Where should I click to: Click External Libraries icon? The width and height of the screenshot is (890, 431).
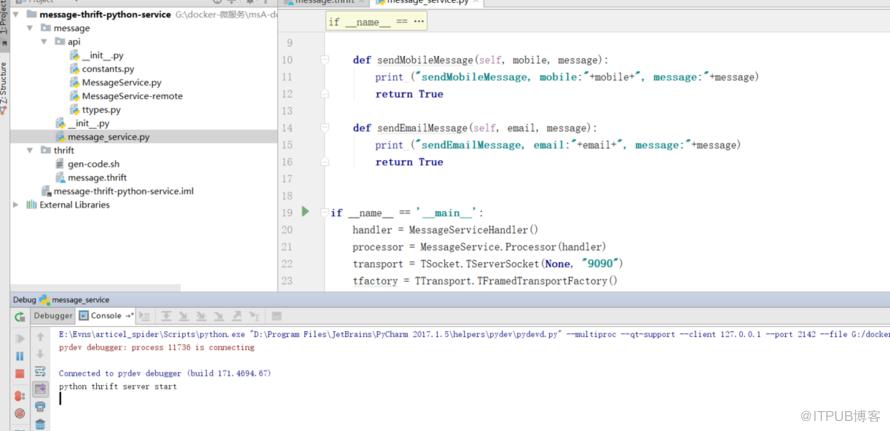[x=32, y=205]
